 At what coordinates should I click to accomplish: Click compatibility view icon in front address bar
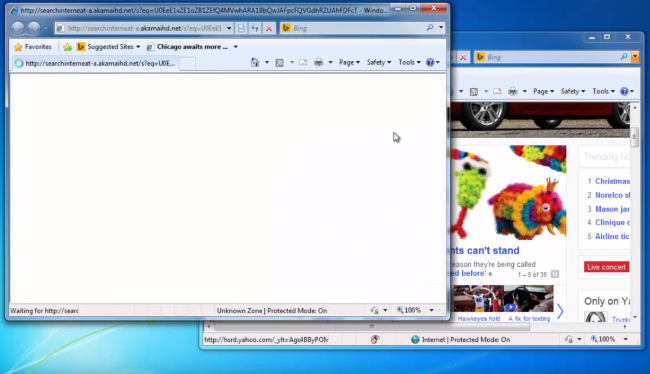point(241,28)
